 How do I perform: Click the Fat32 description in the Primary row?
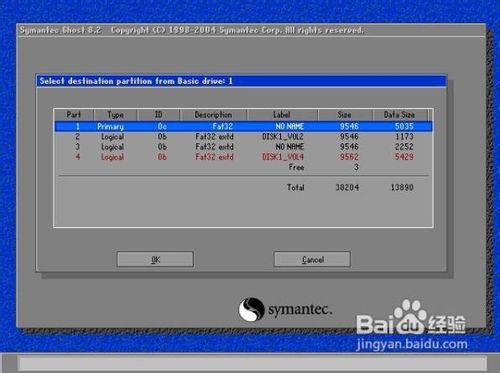click(x=223, y=126)
